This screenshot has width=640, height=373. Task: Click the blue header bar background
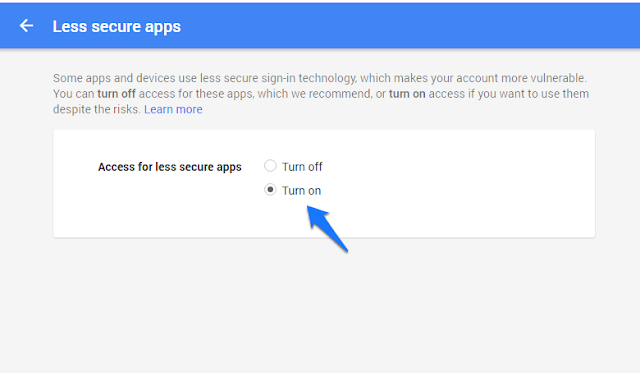tap(408, 26)
